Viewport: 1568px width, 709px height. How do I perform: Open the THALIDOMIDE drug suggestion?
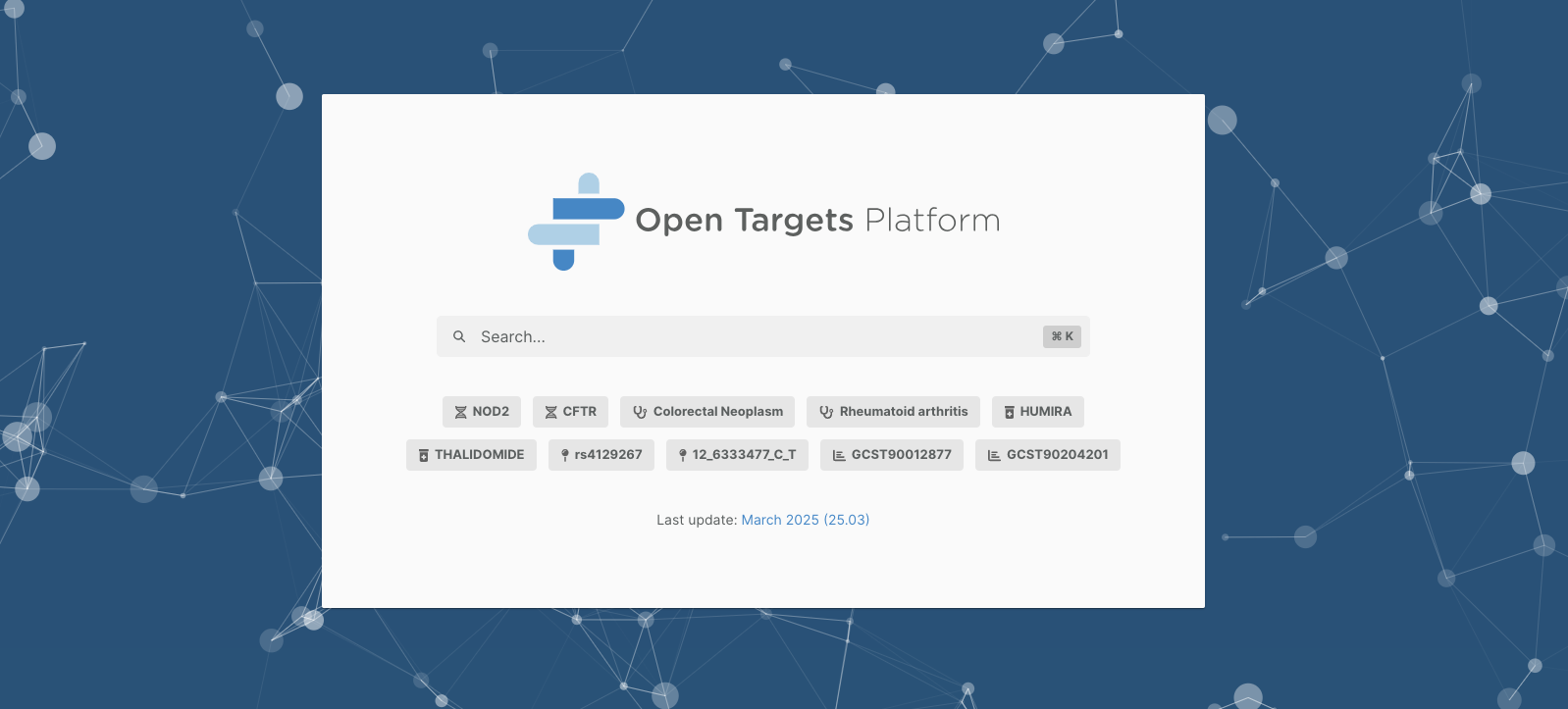(471, 455)
